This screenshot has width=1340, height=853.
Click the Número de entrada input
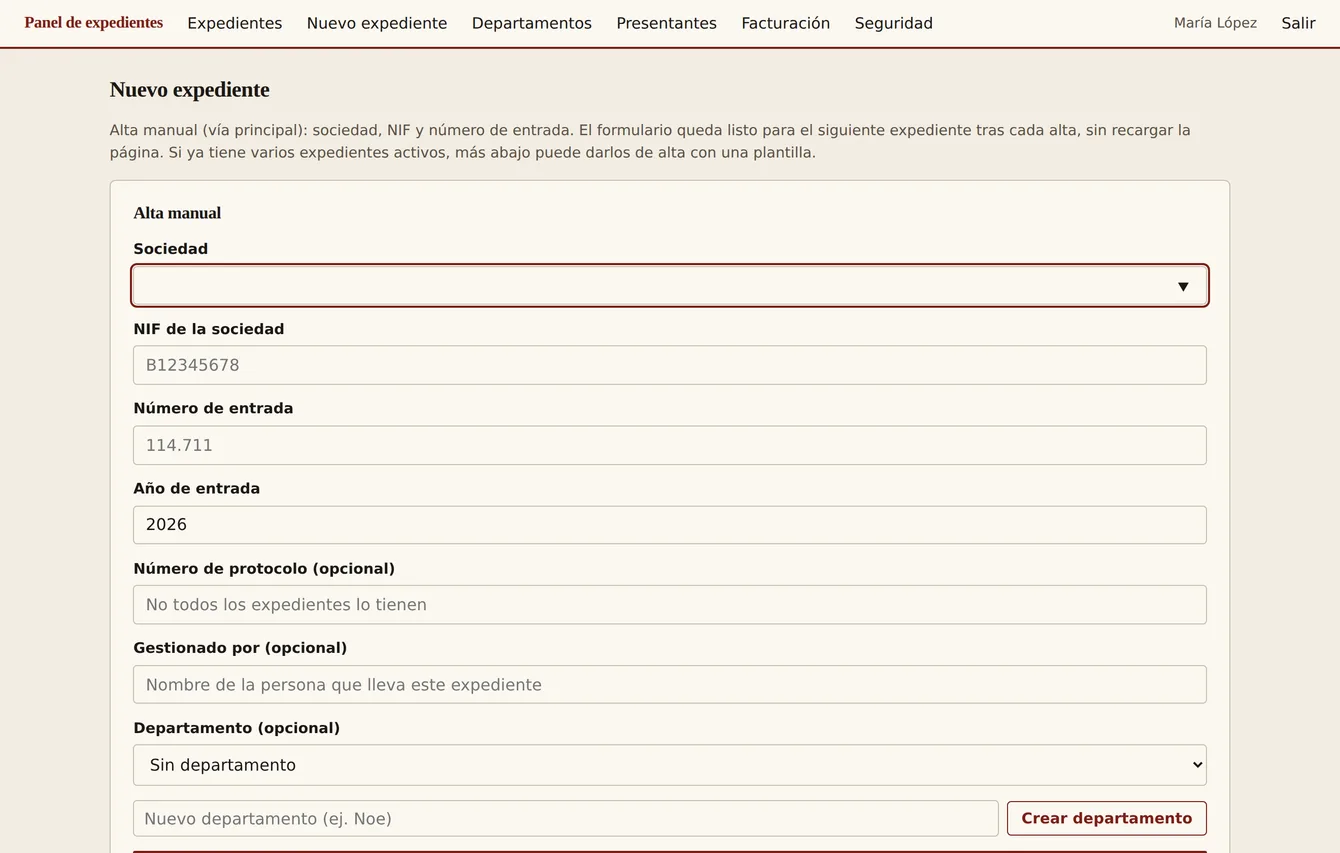point(669,445)
